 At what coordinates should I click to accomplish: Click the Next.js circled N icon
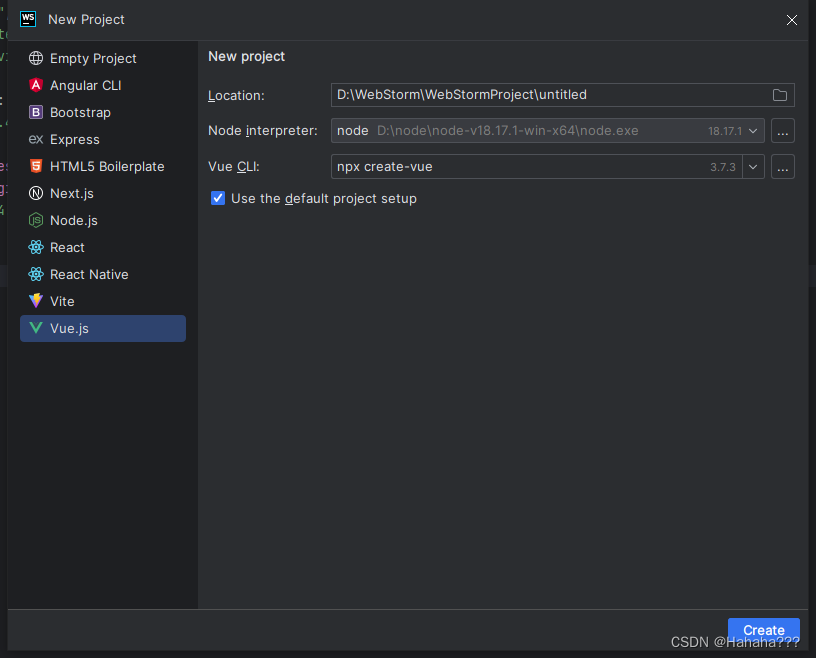coord(36,194)
